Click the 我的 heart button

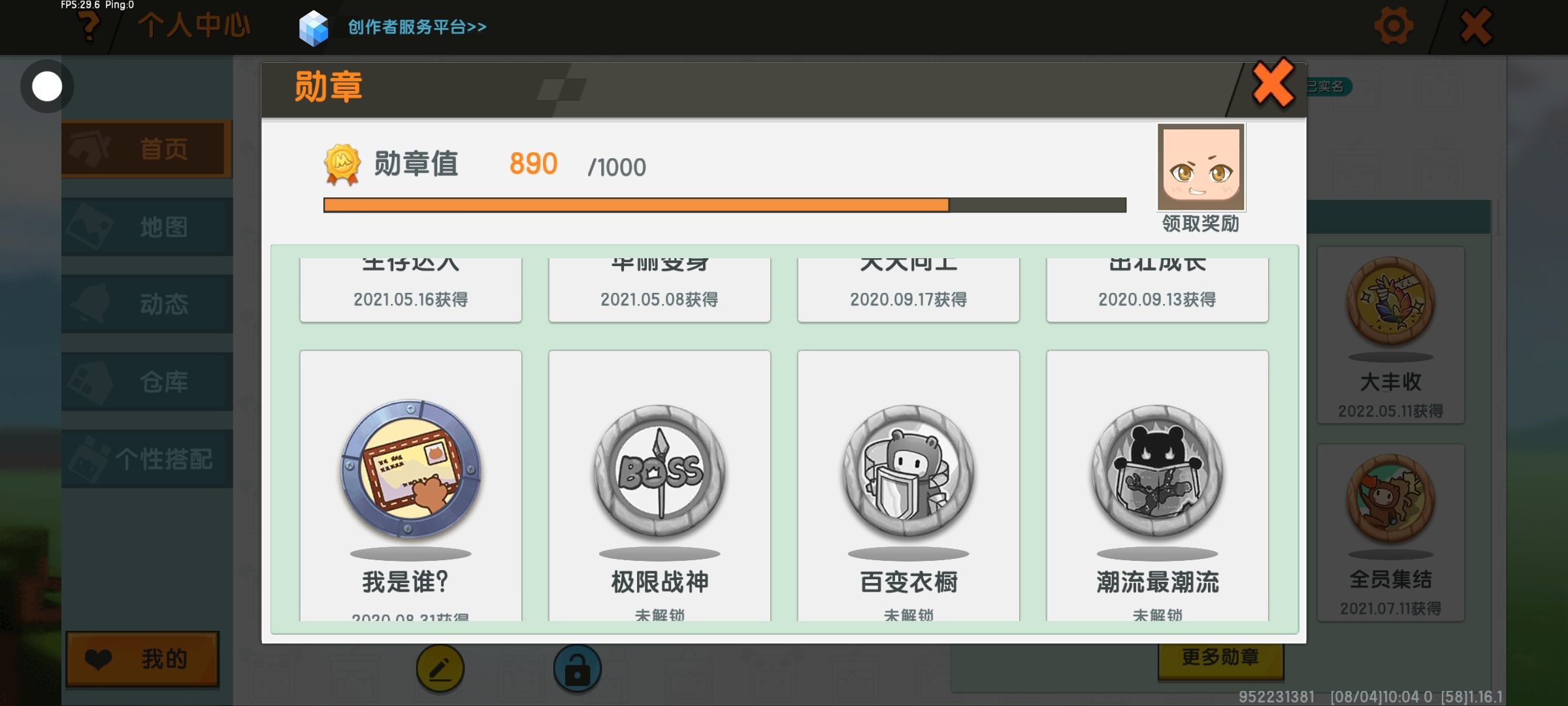142,659
